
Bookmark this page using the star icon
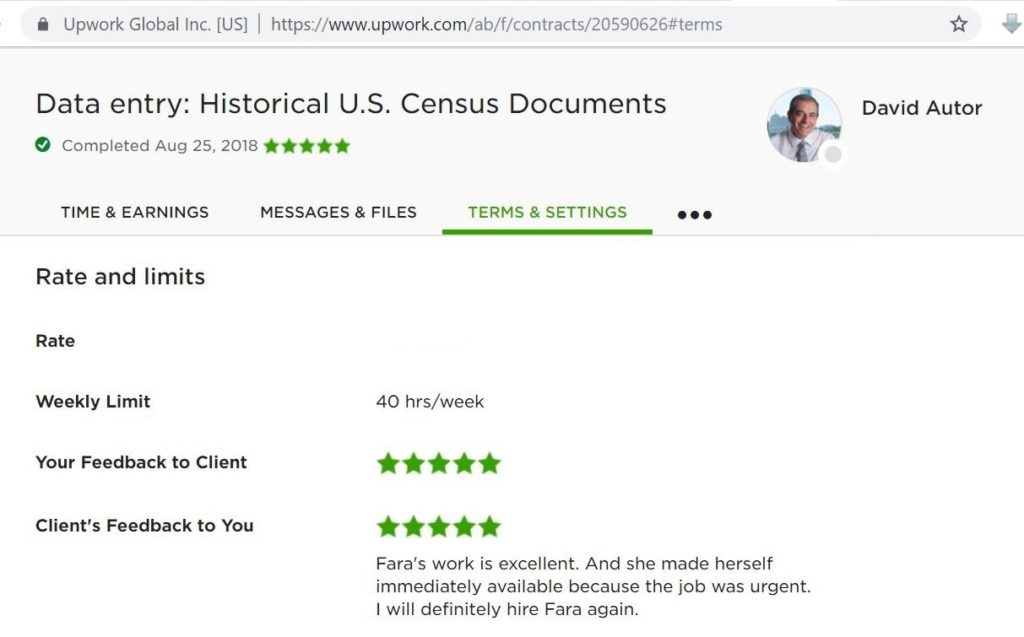click(957, 24)
